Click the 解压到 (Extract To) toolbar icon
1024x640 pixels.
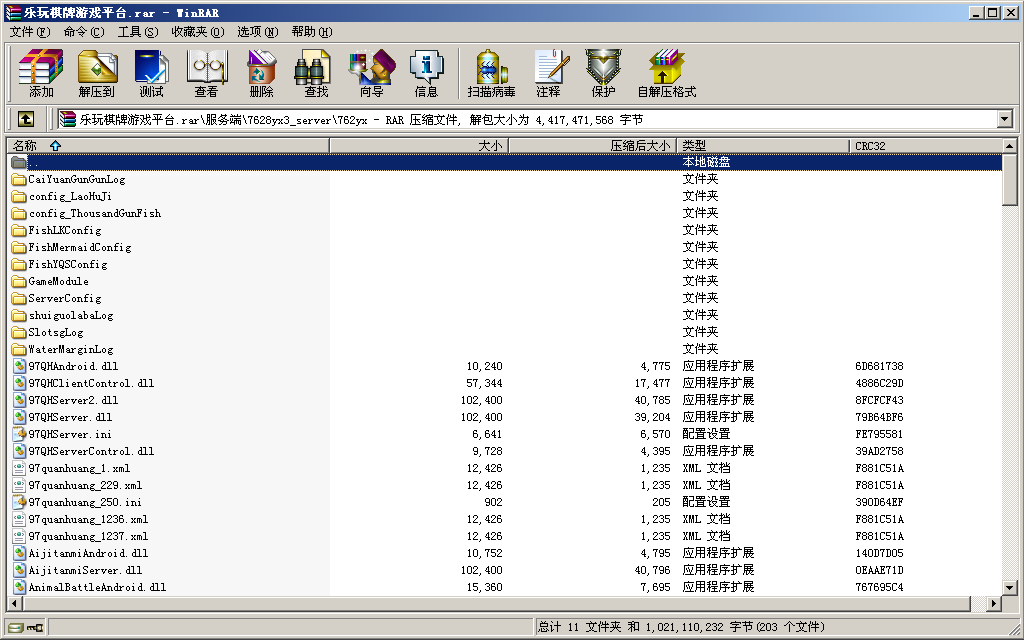coord(97,73)
